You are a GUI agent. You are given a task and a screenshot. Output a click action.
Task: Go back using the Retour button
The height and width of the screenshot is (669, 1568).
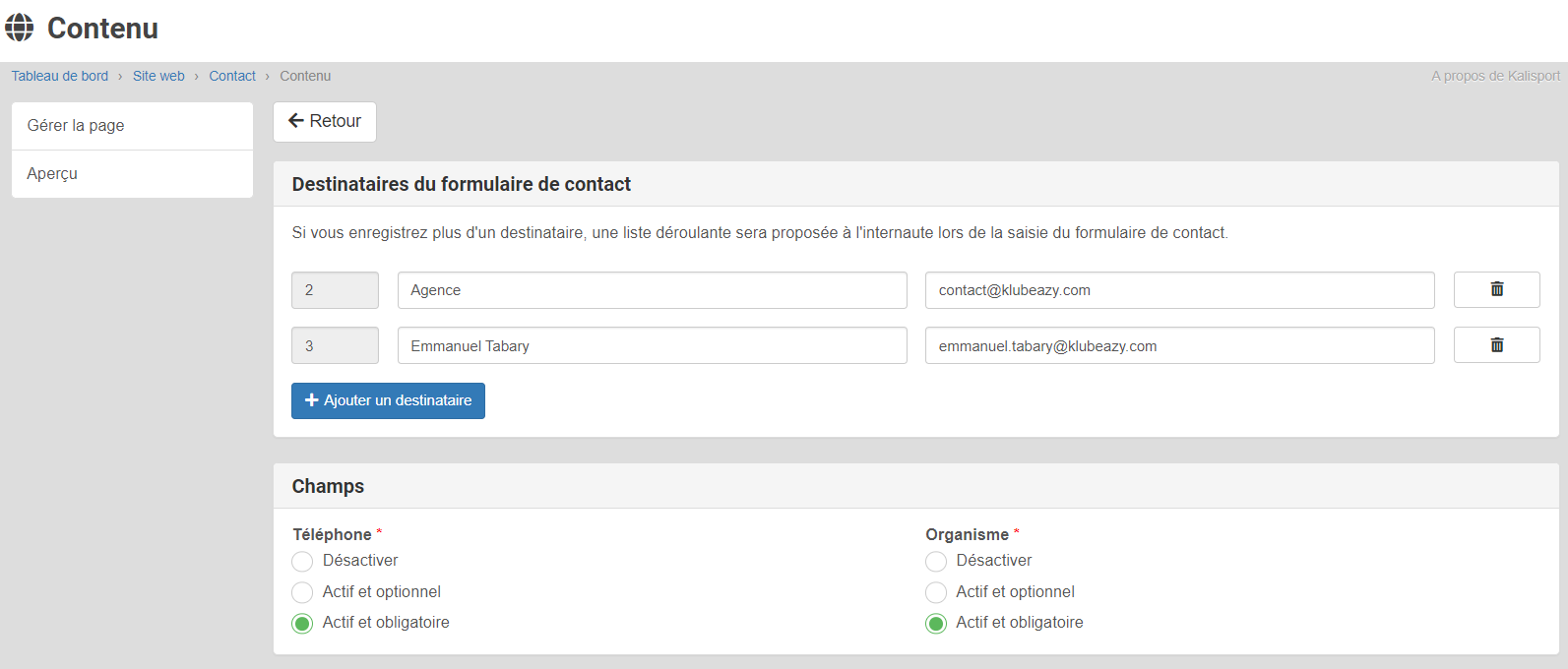(x=325, y=121)
